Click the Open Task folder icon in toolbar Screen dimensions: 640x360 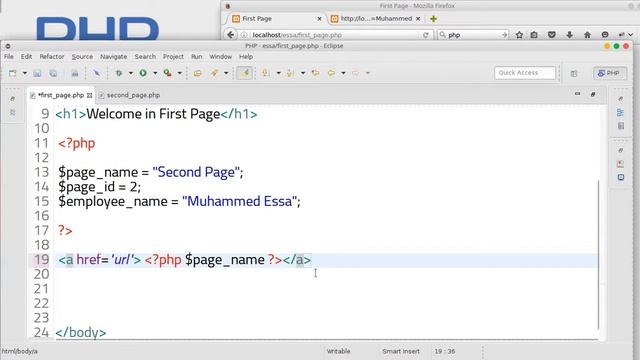click(198, 73)
